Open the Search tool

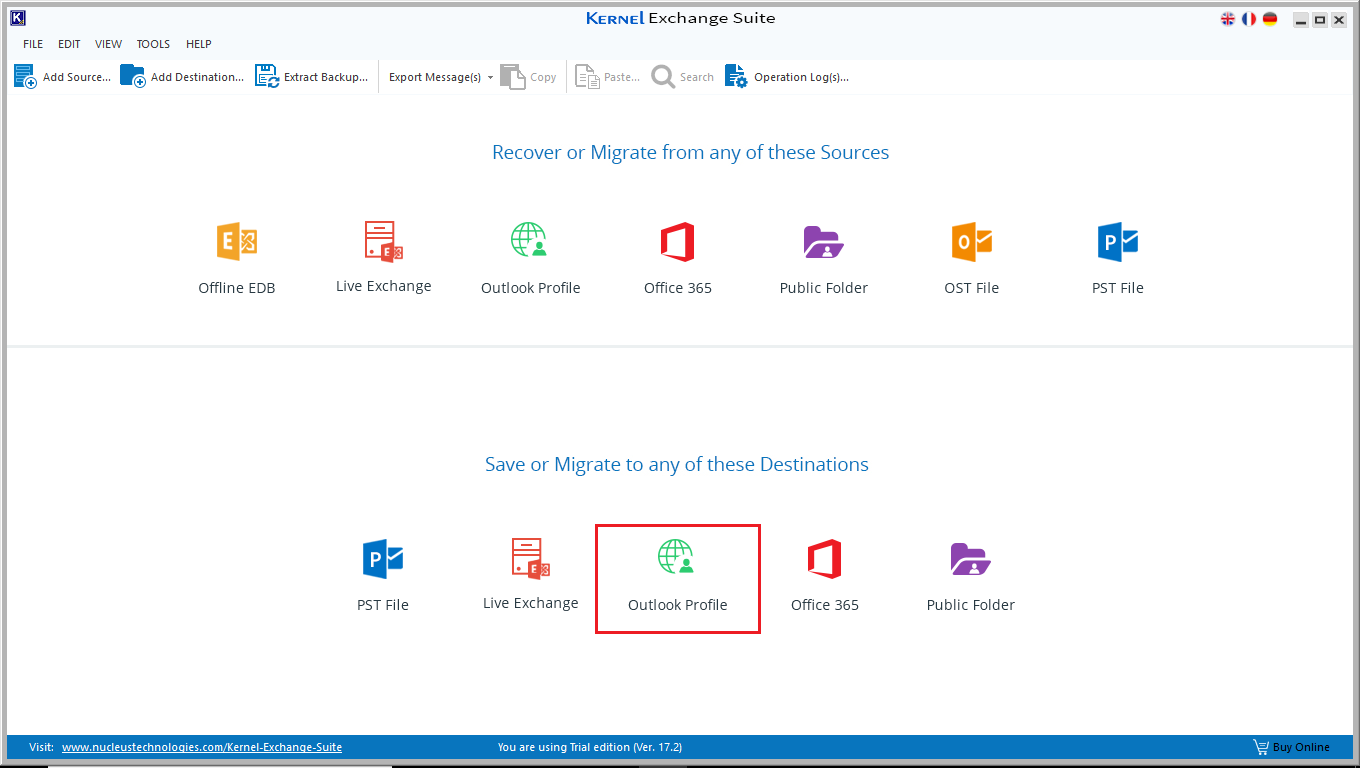pos(683,77)
